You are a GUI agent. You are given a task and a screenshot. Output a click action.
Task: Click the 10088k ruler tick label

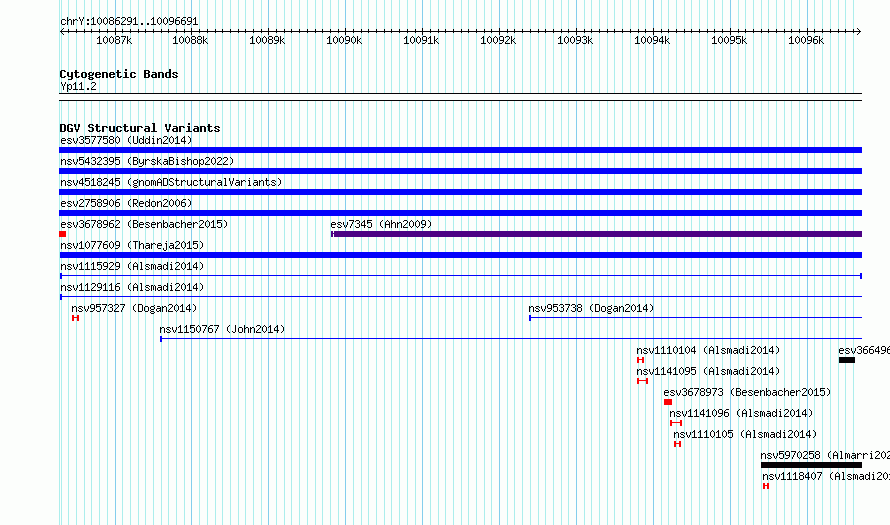(x=190, y=40)
